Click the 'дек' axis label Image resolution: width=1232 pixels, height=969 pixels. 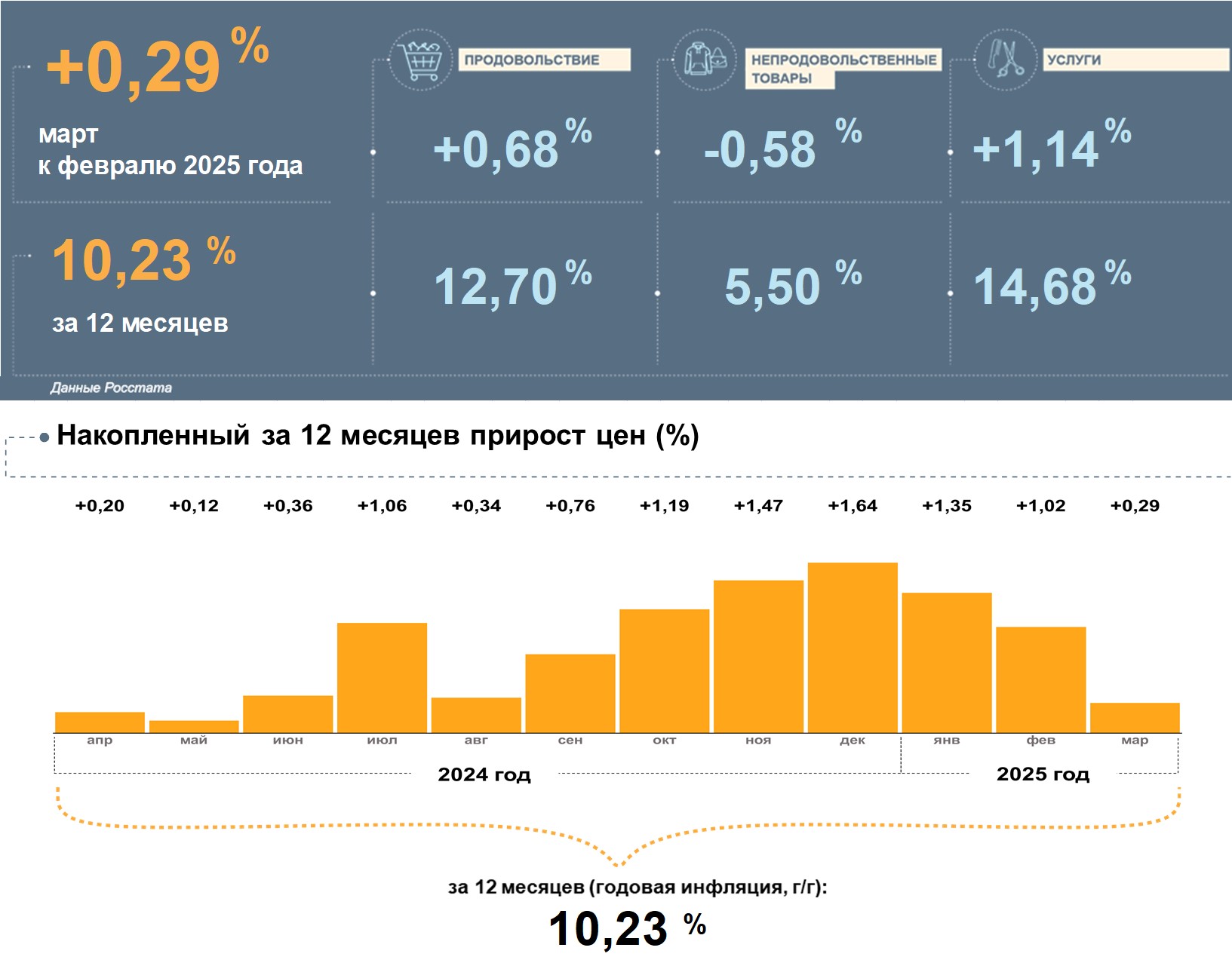coord(853,741)
